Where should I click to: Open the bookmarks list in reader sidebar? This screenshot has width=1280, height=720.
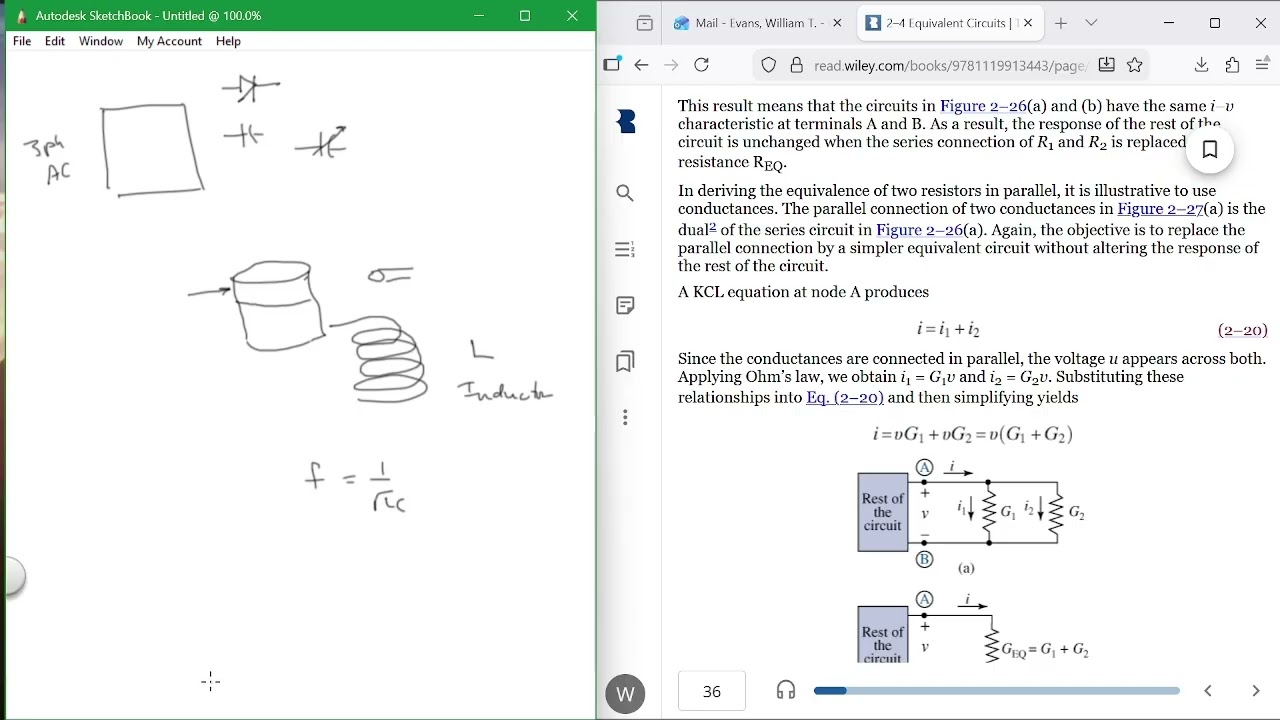[625, 361]
